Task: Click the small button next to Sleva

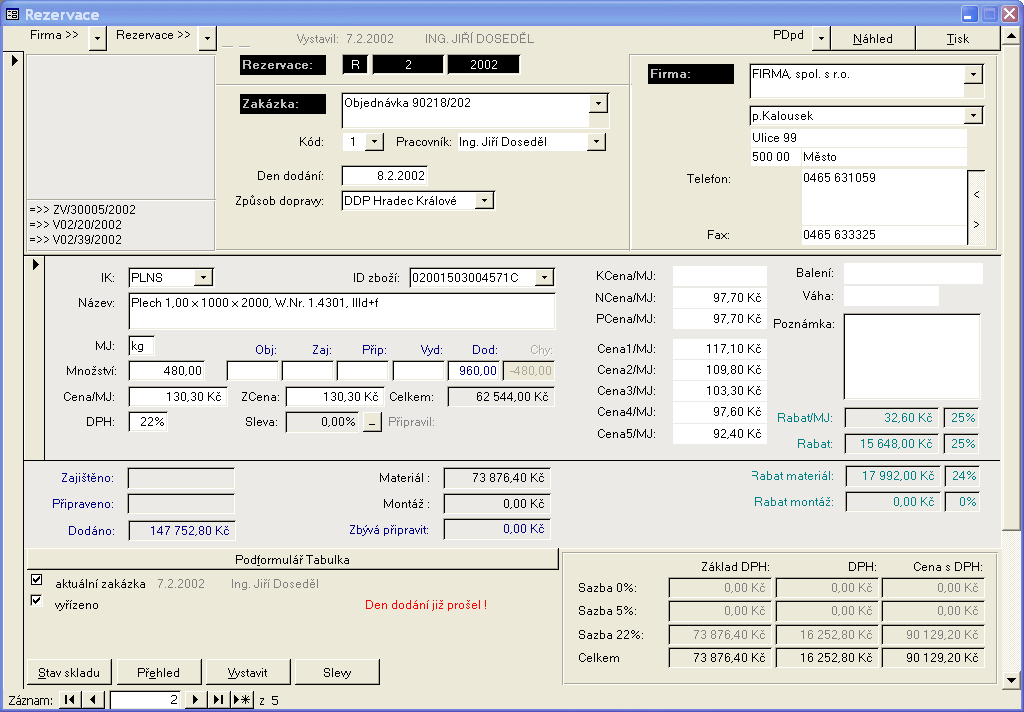Action: click(x=371, y=422)
